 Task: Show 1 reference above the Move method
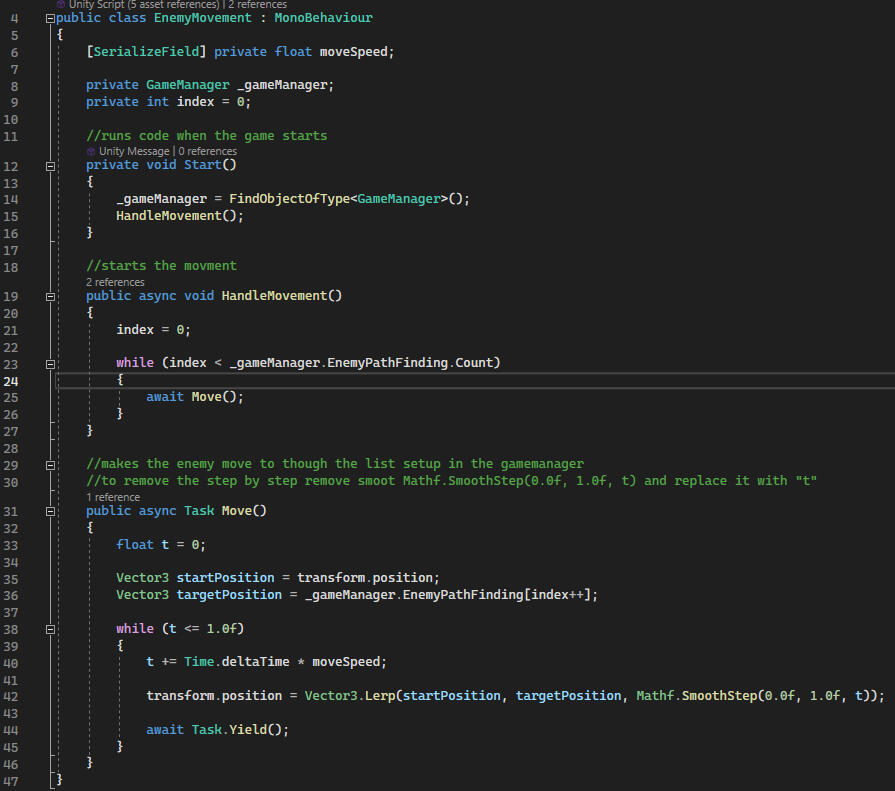[x=113, y=497]
